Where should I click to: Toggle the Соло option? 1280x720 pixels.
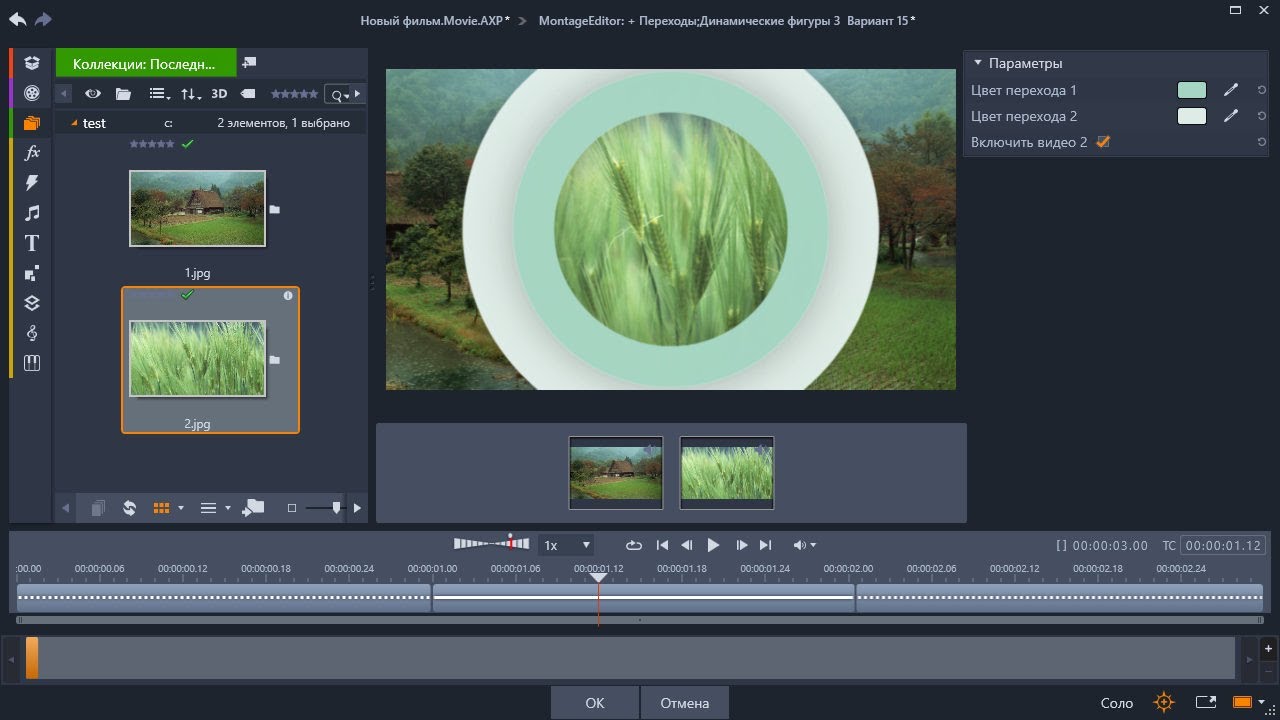point(1117,703)
